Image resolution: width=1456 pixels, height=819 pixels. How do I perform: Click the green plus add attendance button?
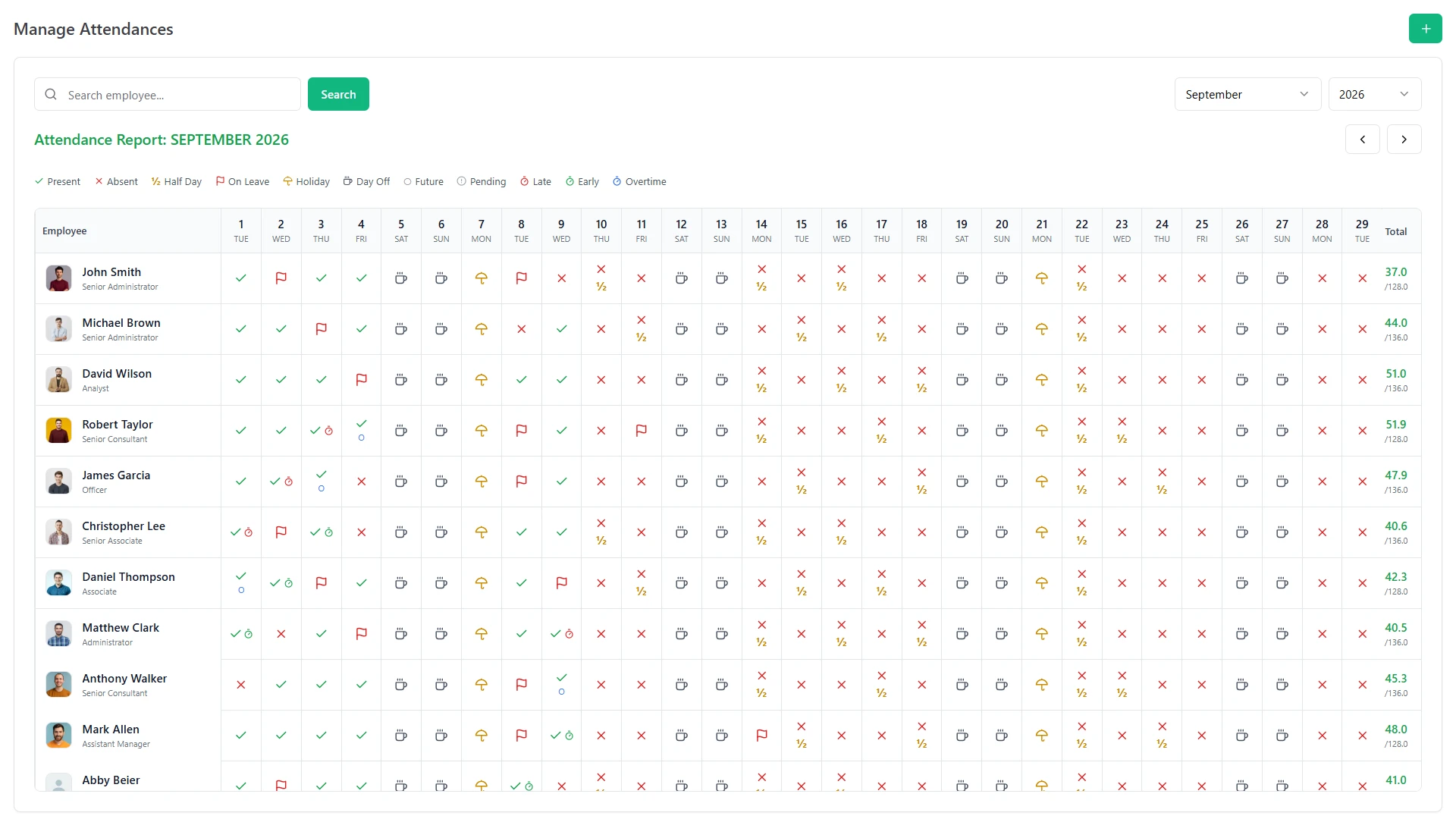1425,29
